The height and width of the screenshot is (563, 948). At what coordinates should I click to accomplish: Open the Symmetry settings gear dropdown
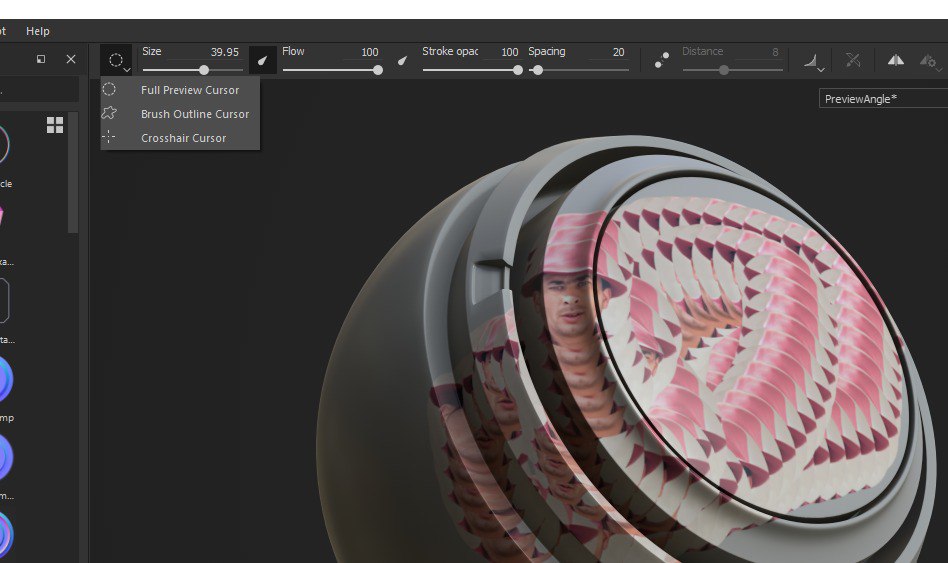click(x=930, y=60)
